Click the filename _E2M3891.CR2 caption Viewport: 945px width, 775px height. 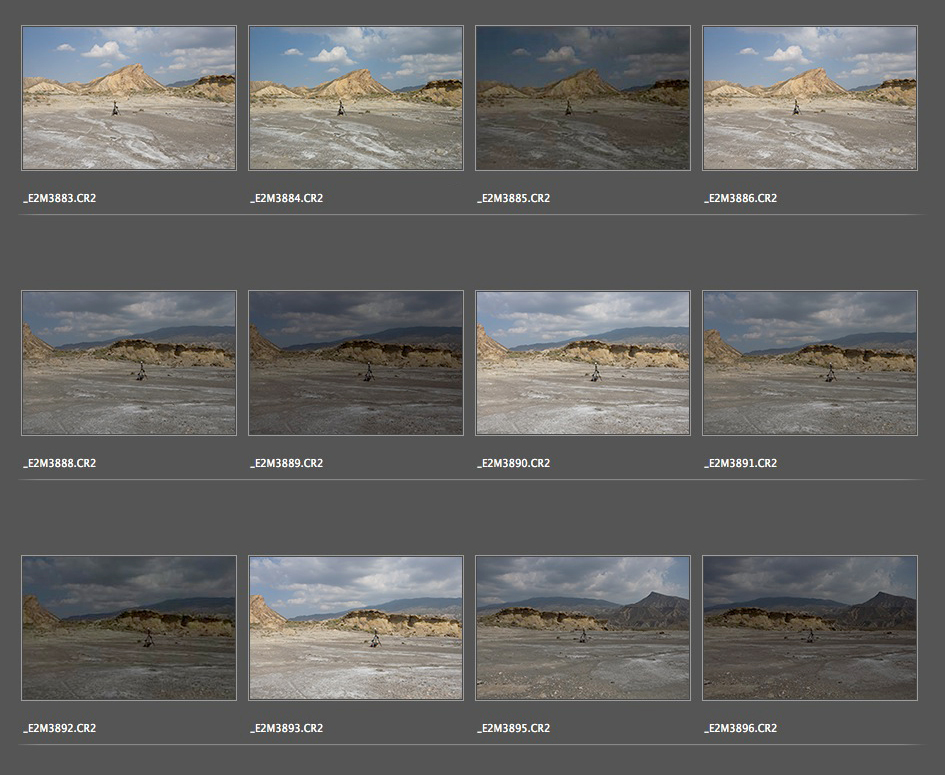pos(740,464)
